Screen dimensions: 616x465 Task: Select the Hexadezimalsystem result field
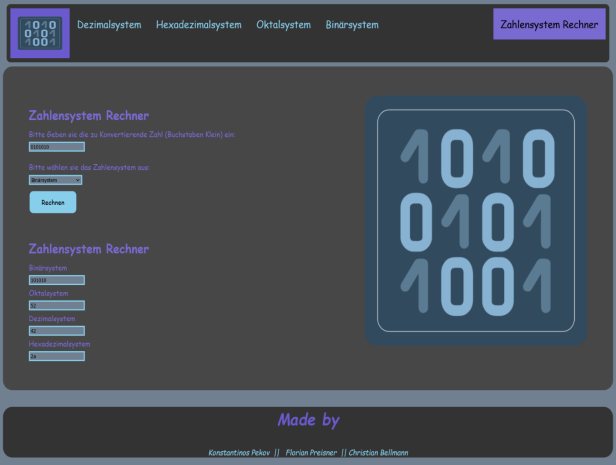pos(57,355)
